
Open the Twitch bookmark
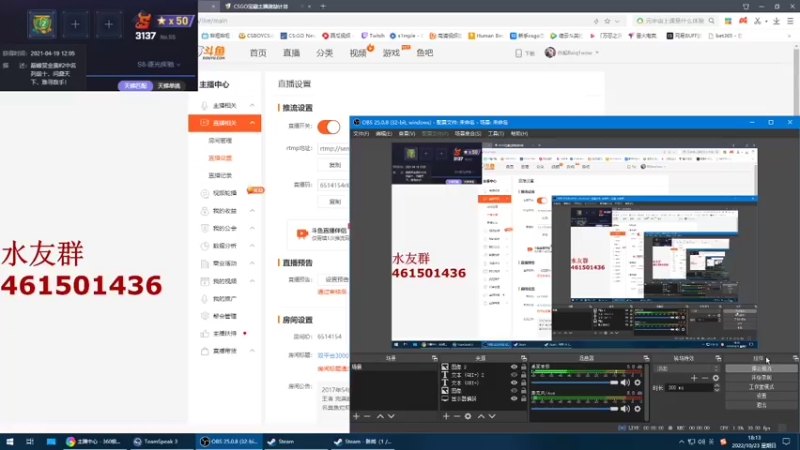(x=372, y=36)
